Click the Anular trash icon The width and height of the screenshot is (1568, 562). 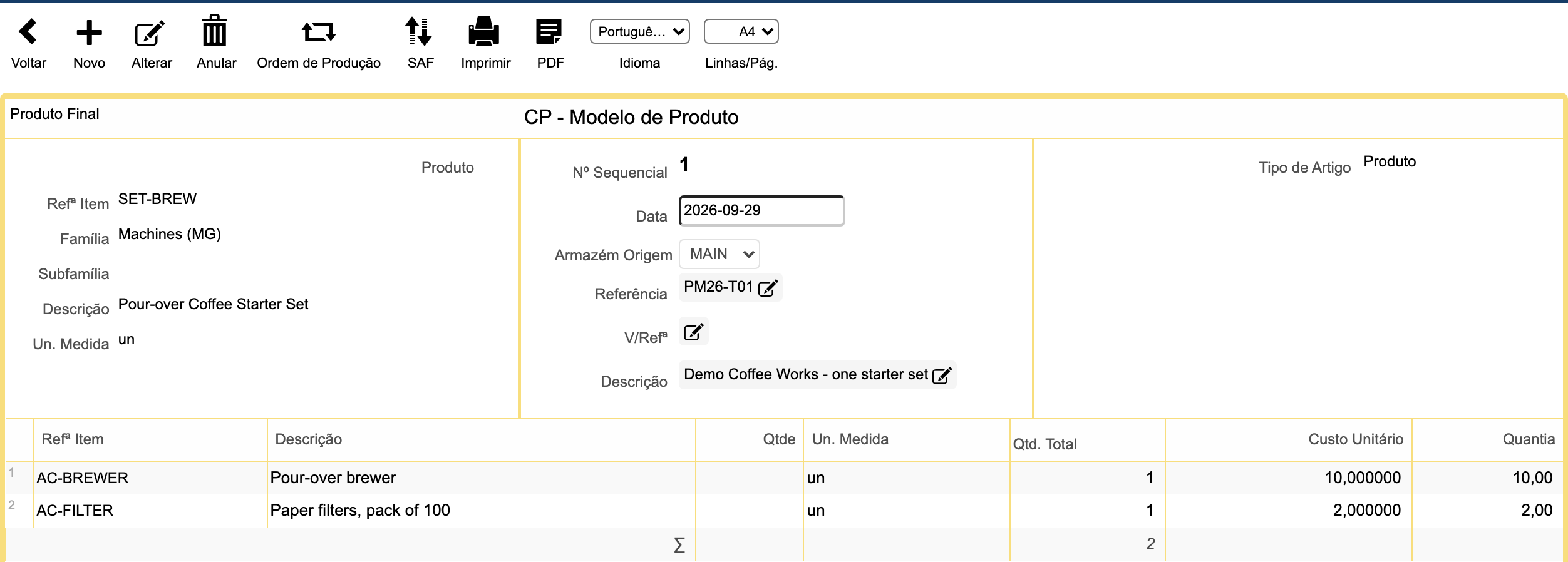coord(215,31)
